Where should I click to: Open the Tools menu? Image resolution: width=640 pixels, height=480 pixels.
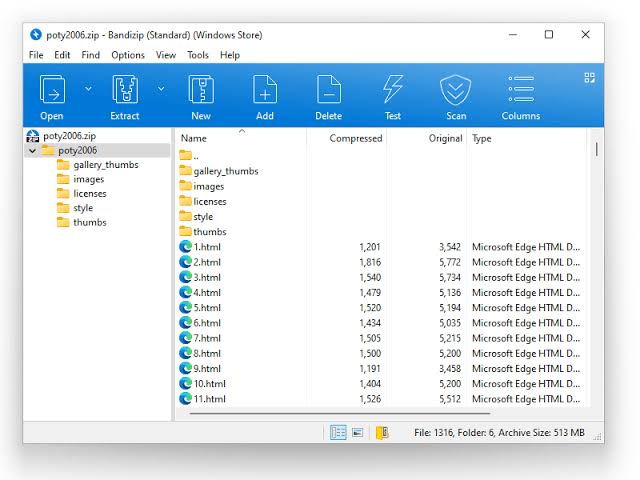(198, 55)
